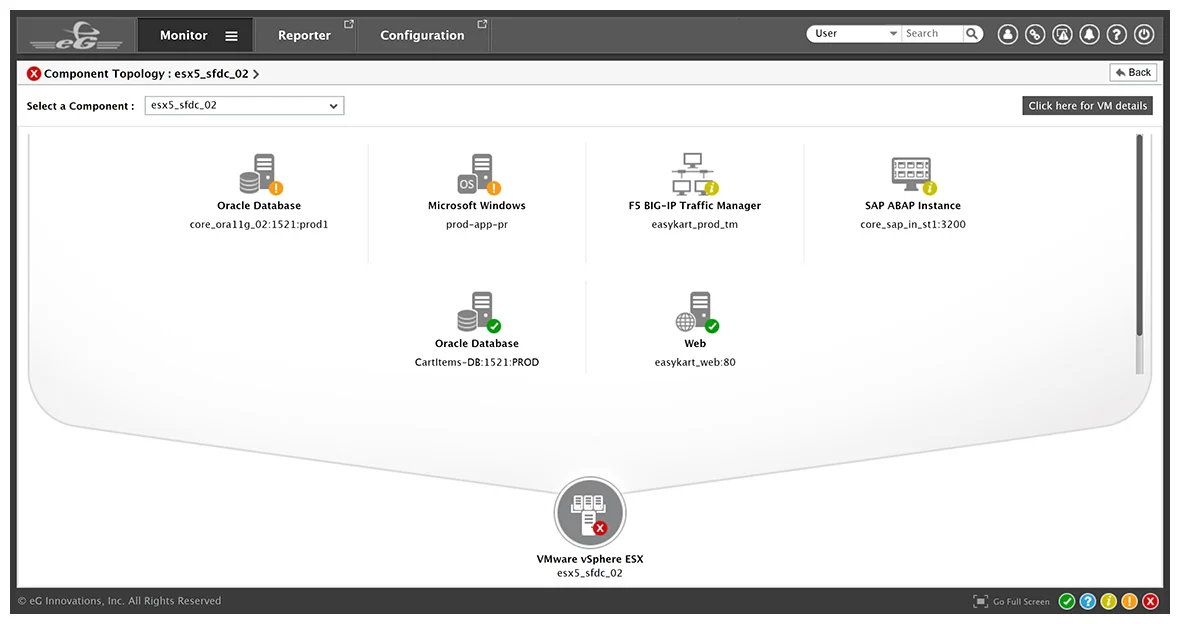The width and height of the screenshot is (1180, 624).
Task: Click the easykart_prod_tm label
Action: click(695, 224)
